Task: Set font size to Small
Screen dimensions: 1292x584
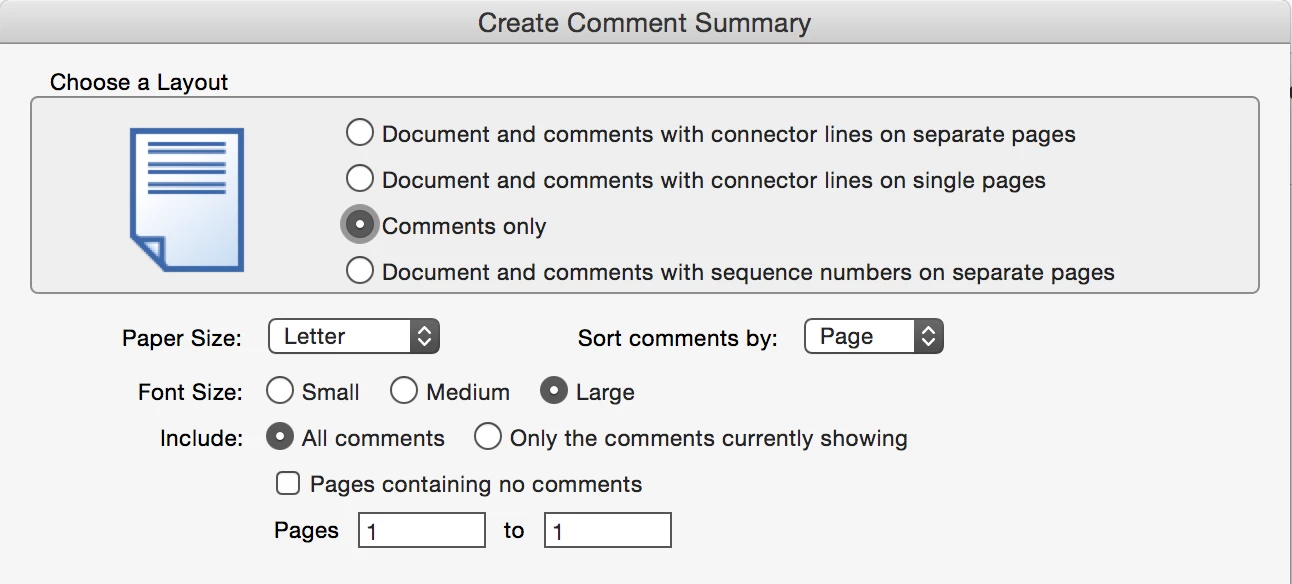Action: (280, 392)
